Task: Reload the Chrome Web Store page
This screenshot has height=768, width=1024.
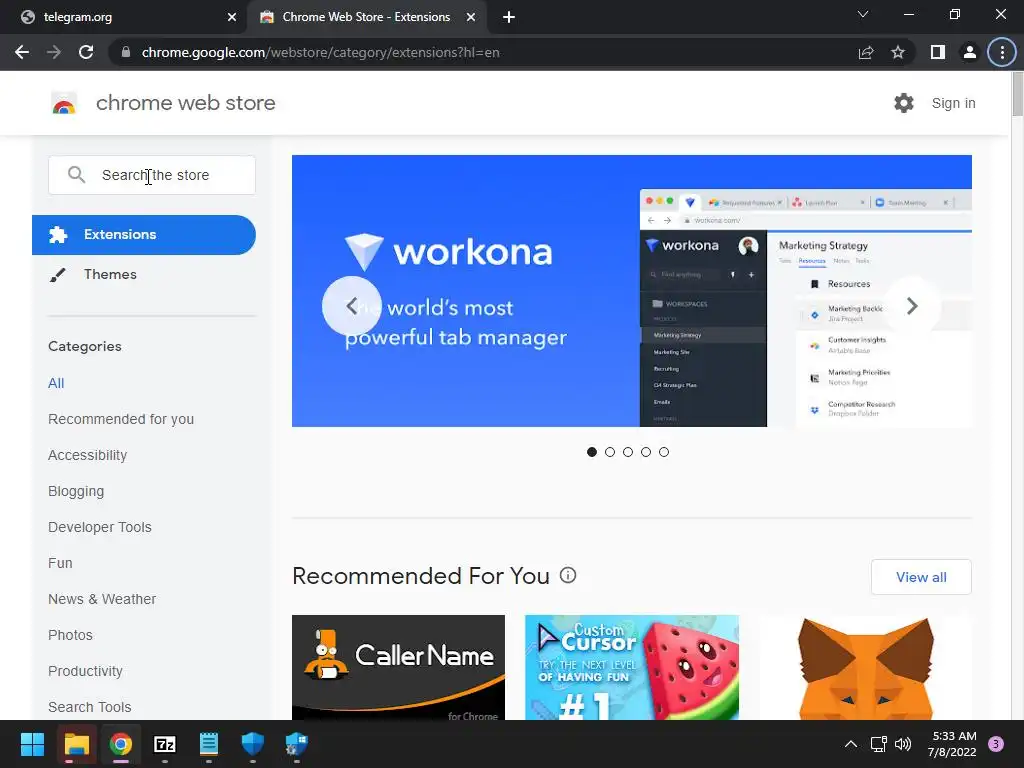Action: 86,52
